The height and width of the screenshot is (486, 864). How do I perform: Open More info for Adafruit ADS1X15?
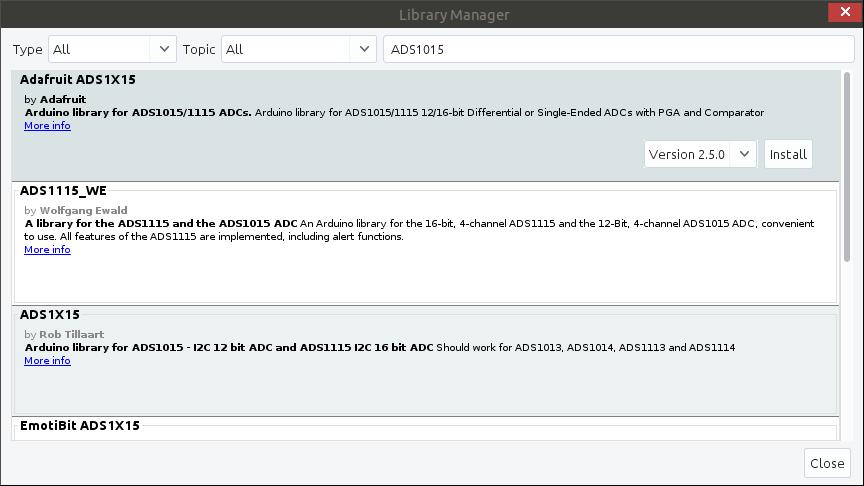[x=47, y=126]
